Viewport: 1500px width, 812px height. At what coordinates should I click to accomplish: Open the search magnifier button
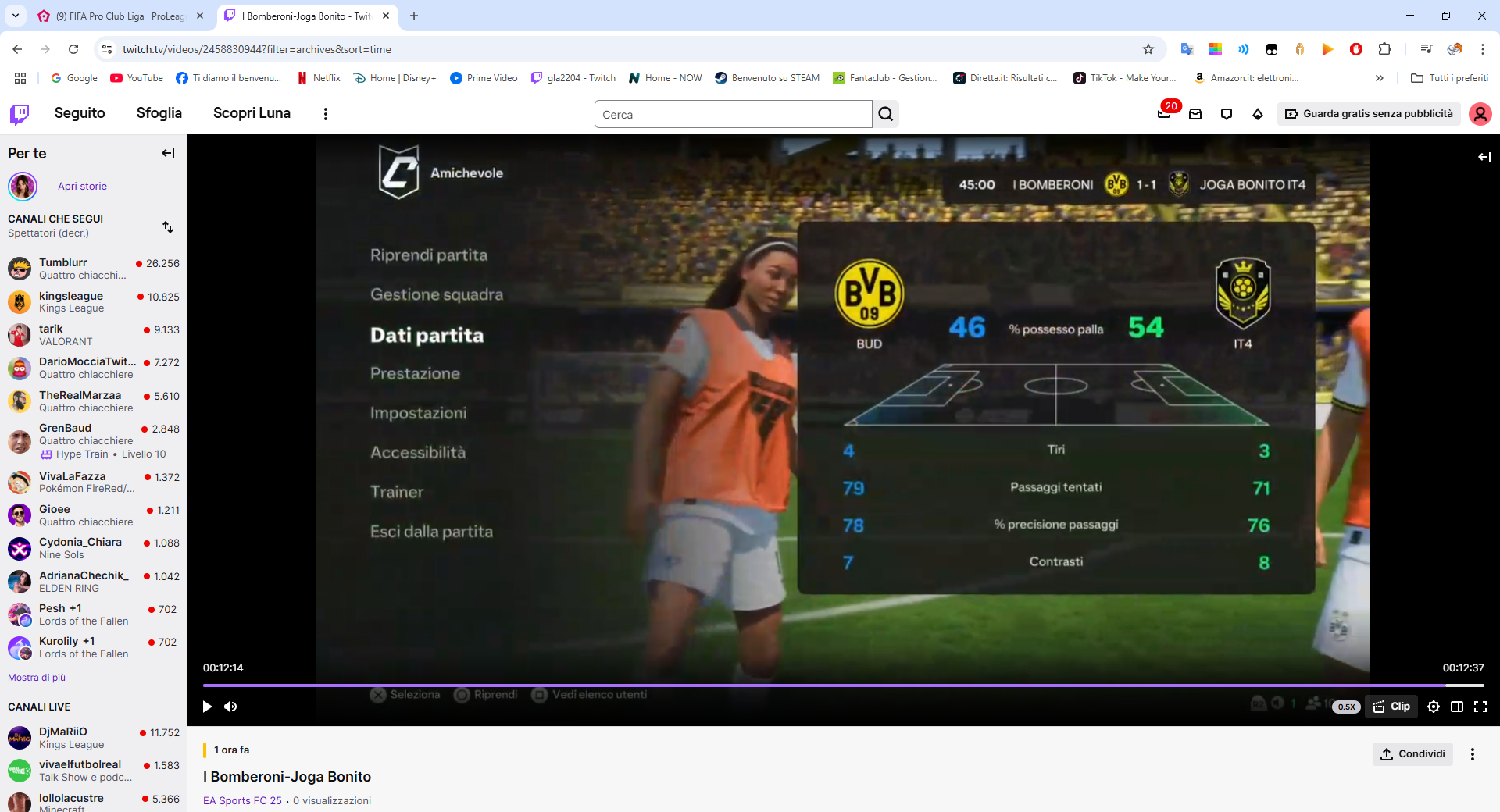886,114
